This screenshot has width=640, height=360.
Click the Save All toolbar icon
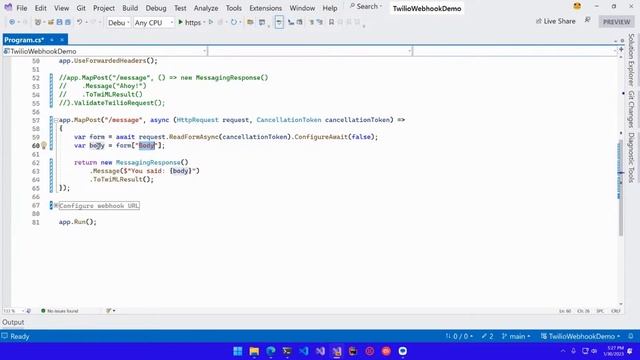[68, 22]
